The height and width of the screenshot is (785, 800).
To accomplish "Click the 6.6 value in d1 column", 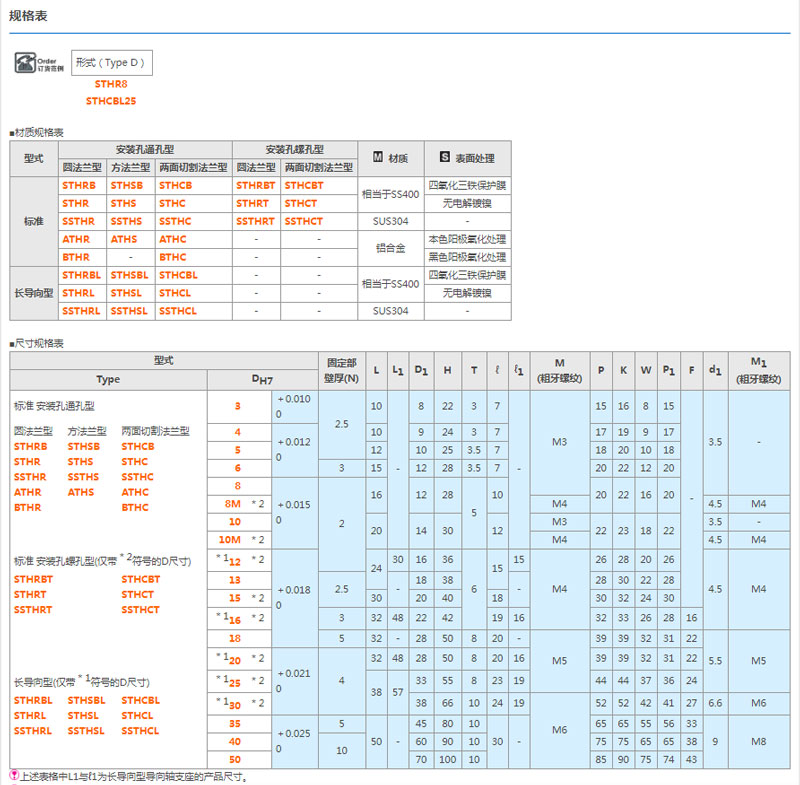I will pyautogui.click(x=715, y=703).
